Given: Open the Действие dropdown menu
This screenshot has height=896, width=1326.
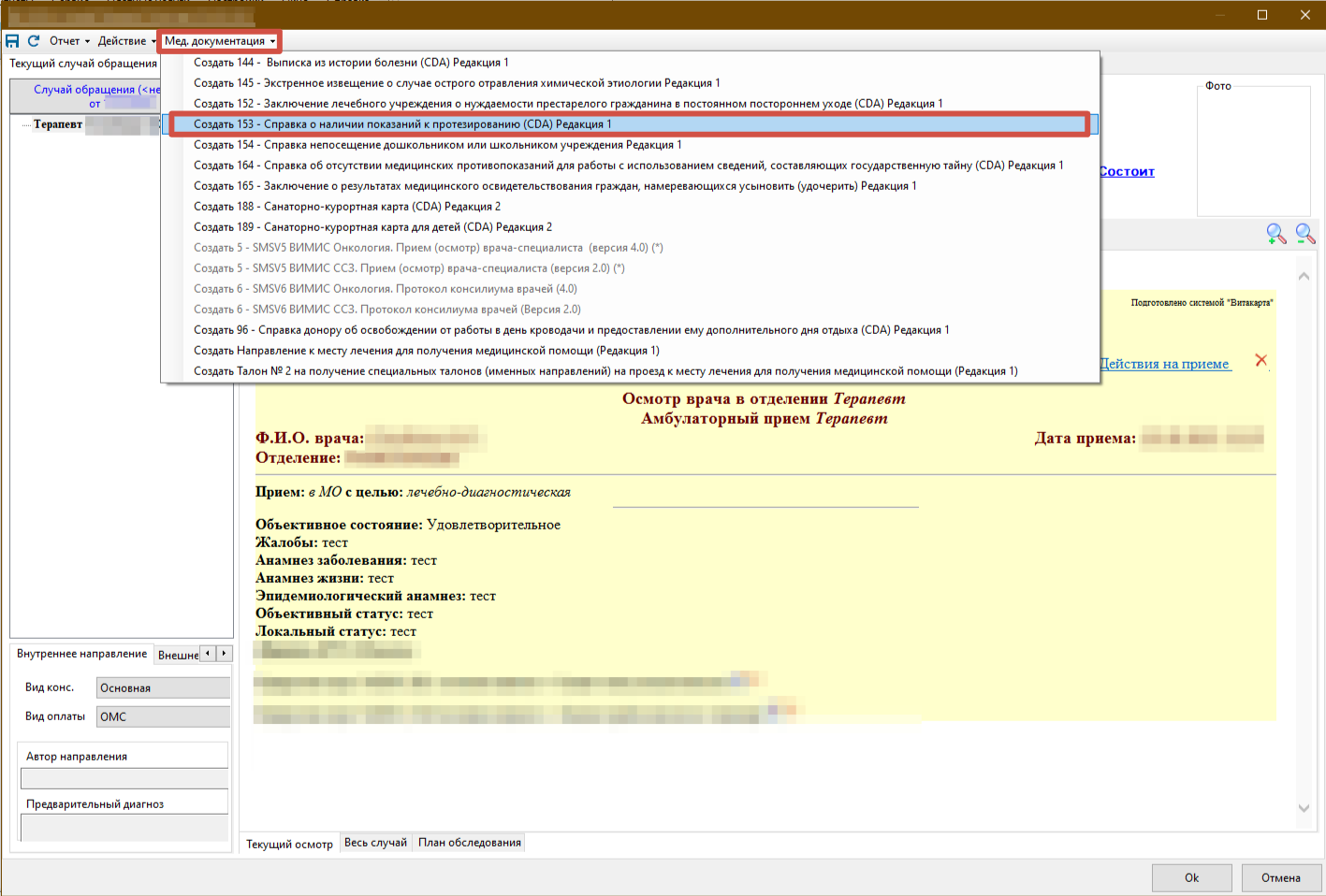Looking at the screenshot, I should 126,41.
